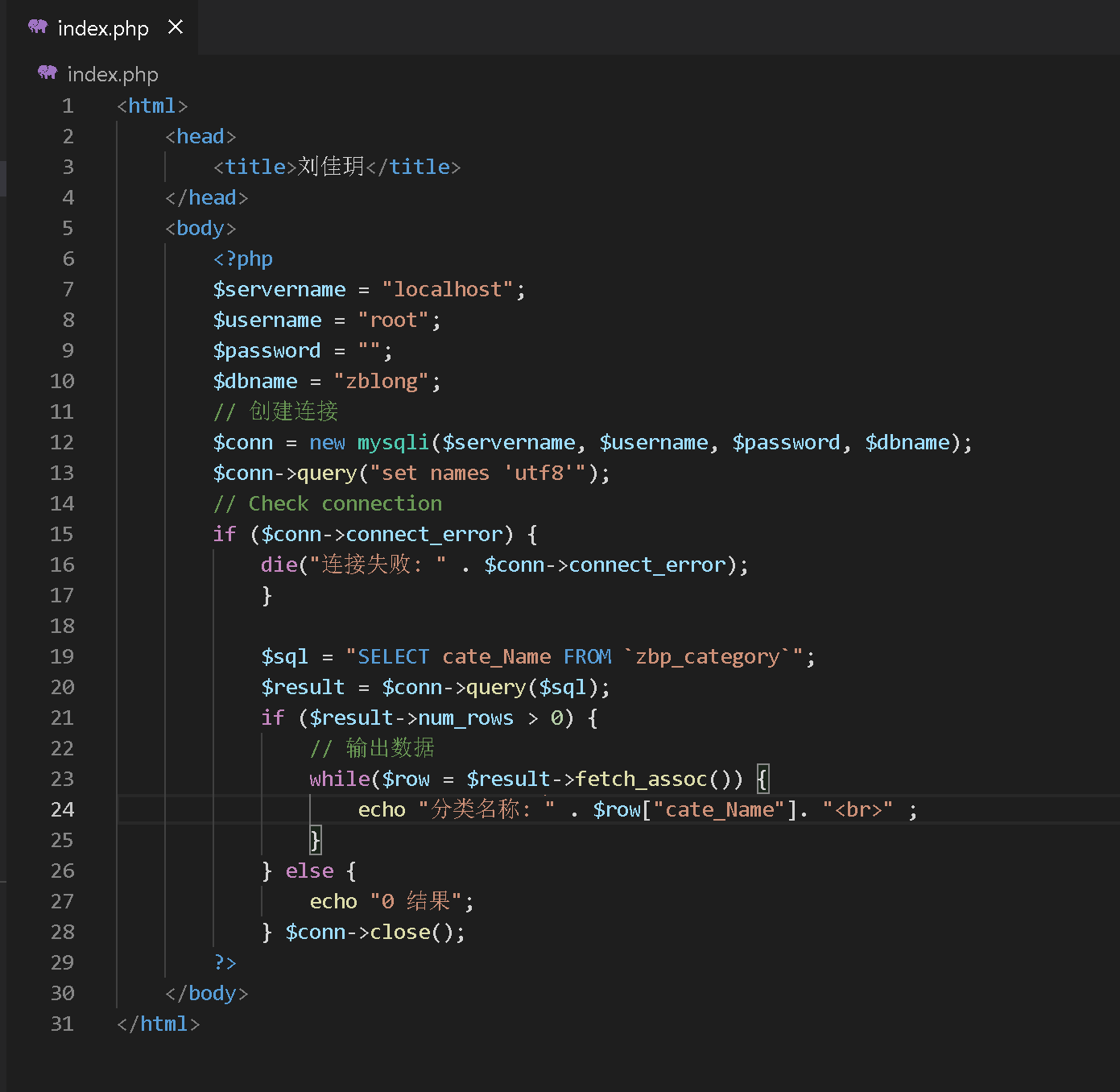
Task: Click the "localhost" string value
Action: pyautogui.click(x=448, y=289)
